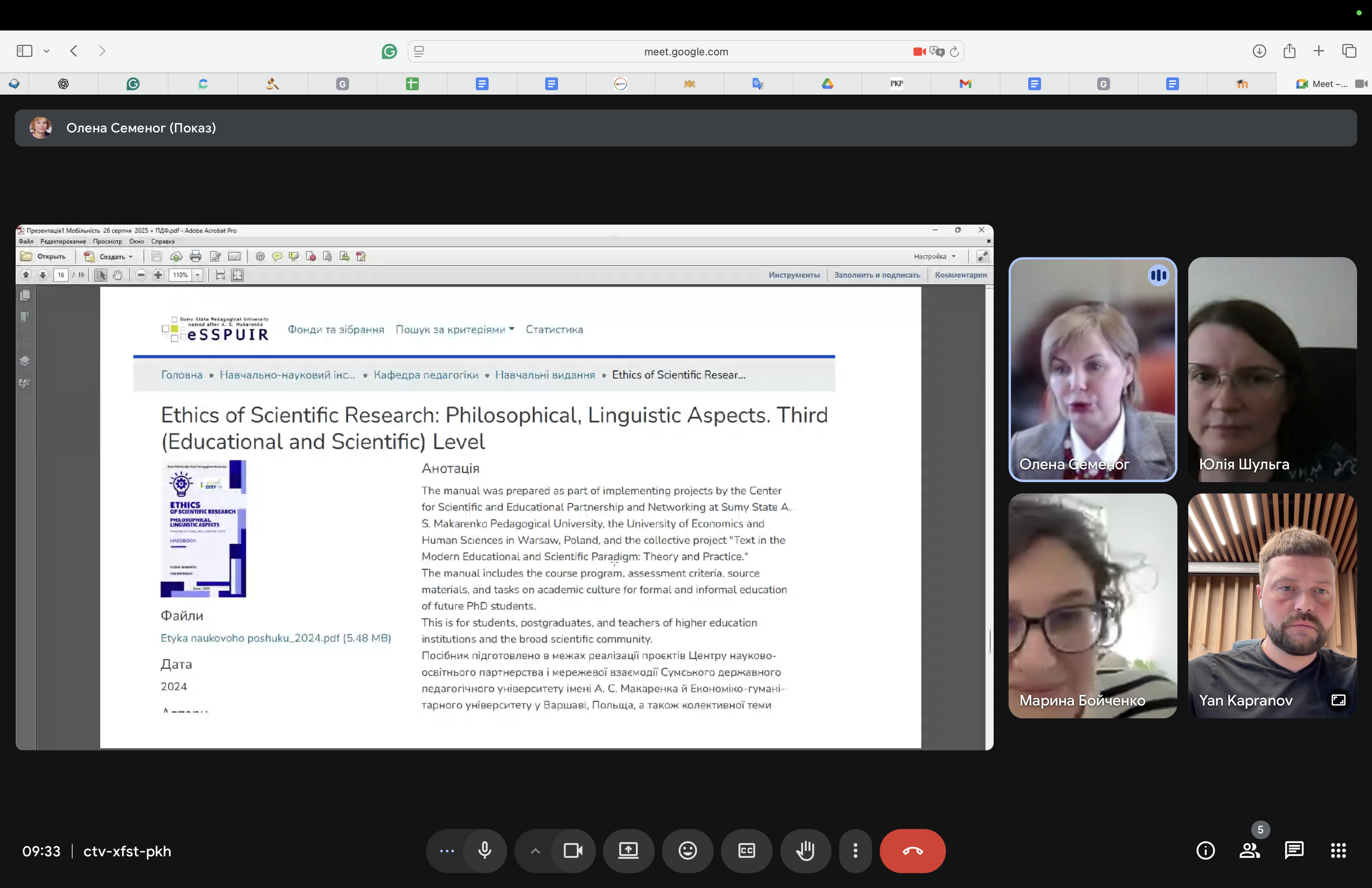This screenshot has width=1372, height=888.
Task: Leave the call with red hang-up button
Action: [x=913, y=851]
